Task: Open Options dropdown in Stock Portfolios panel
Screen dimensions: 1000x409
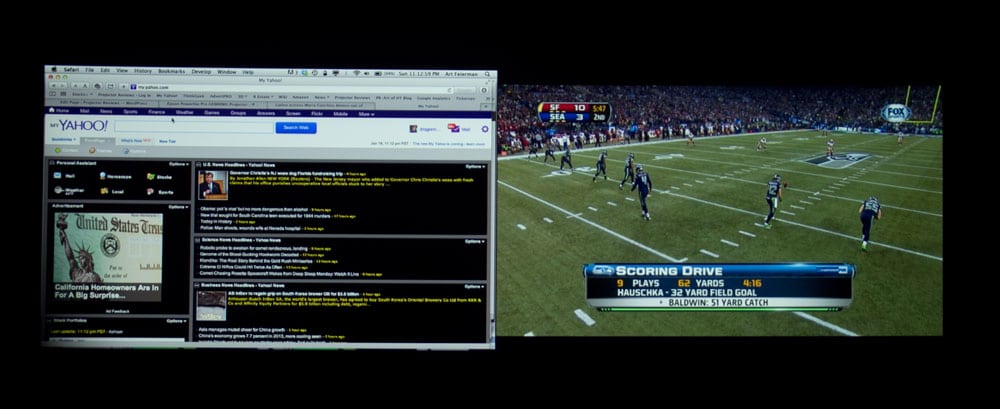Action: [177, 321]
